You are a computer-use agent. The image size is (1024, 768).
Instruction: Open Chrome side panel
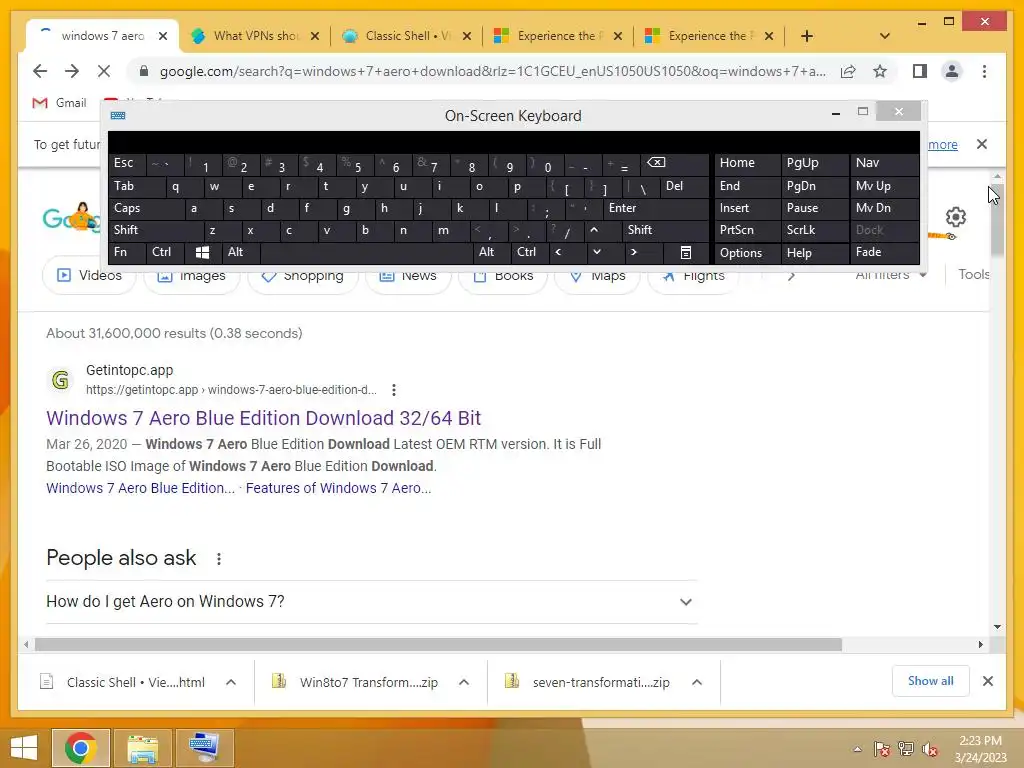pyautogui.click(x=920, y=71)
